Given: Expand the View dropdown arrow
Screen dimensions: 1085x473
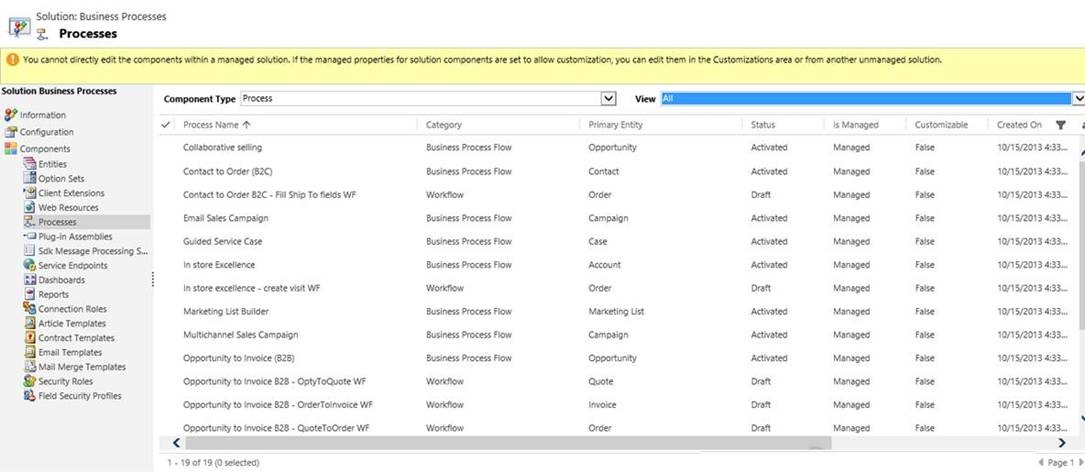Looking at the screenshot, I should point(1079,99).
